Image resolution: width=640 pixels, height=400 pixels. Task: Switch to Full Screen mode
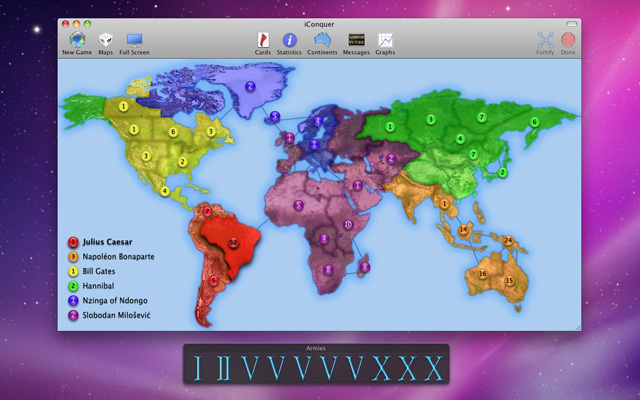coord(134,40)
